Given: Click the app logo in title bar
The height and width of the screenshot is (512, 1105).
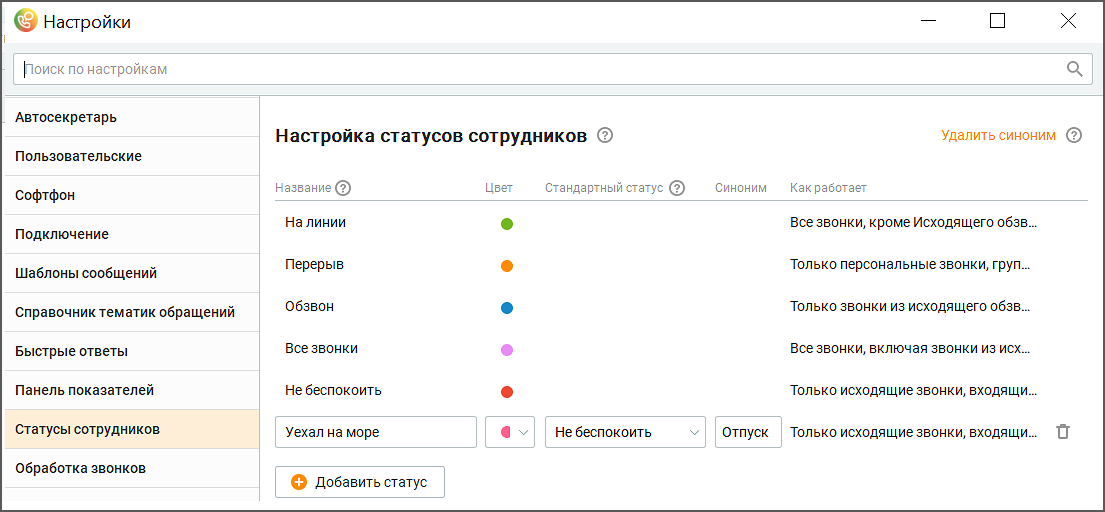Looking at the screenshot, I should click(25, 21).
